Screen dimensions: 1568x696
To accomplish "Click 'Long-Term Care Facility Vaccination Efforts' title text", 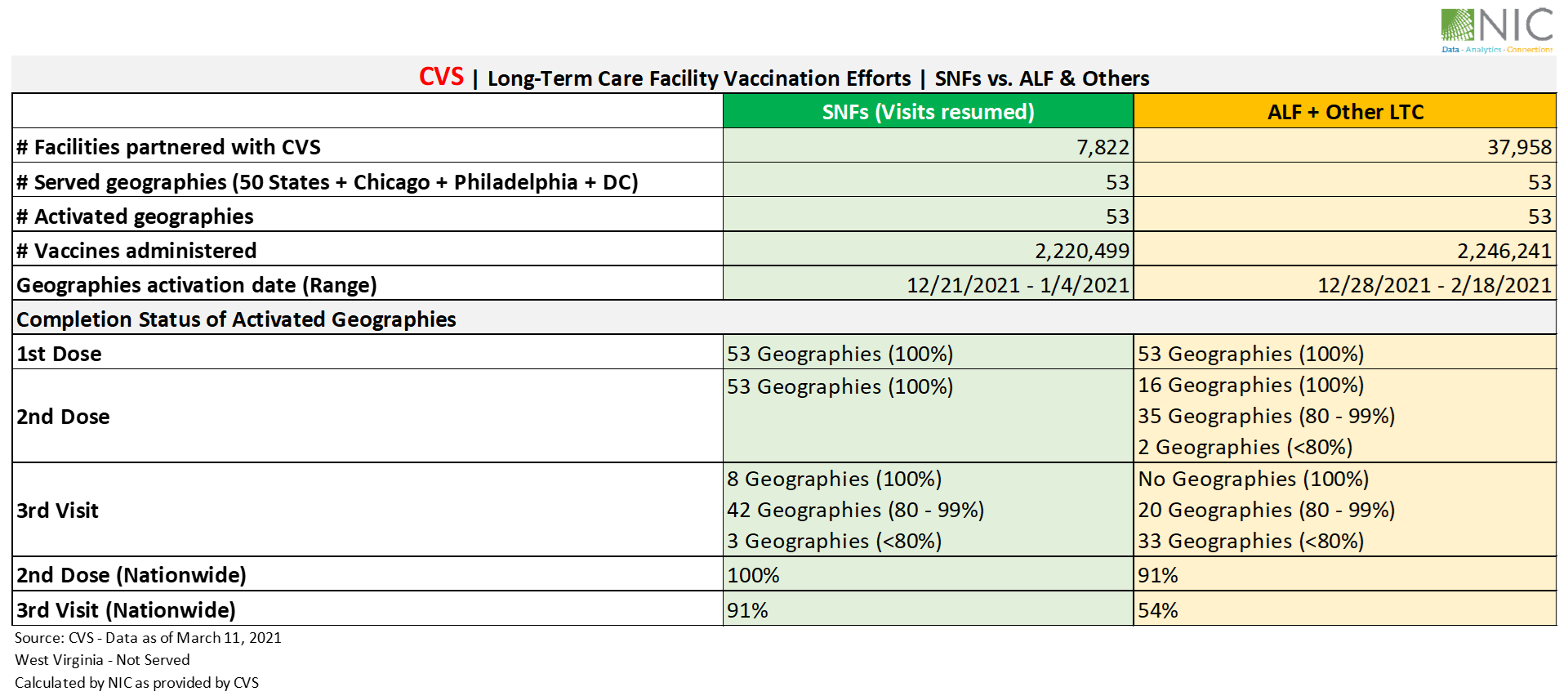I will click(x=699, y=78).
